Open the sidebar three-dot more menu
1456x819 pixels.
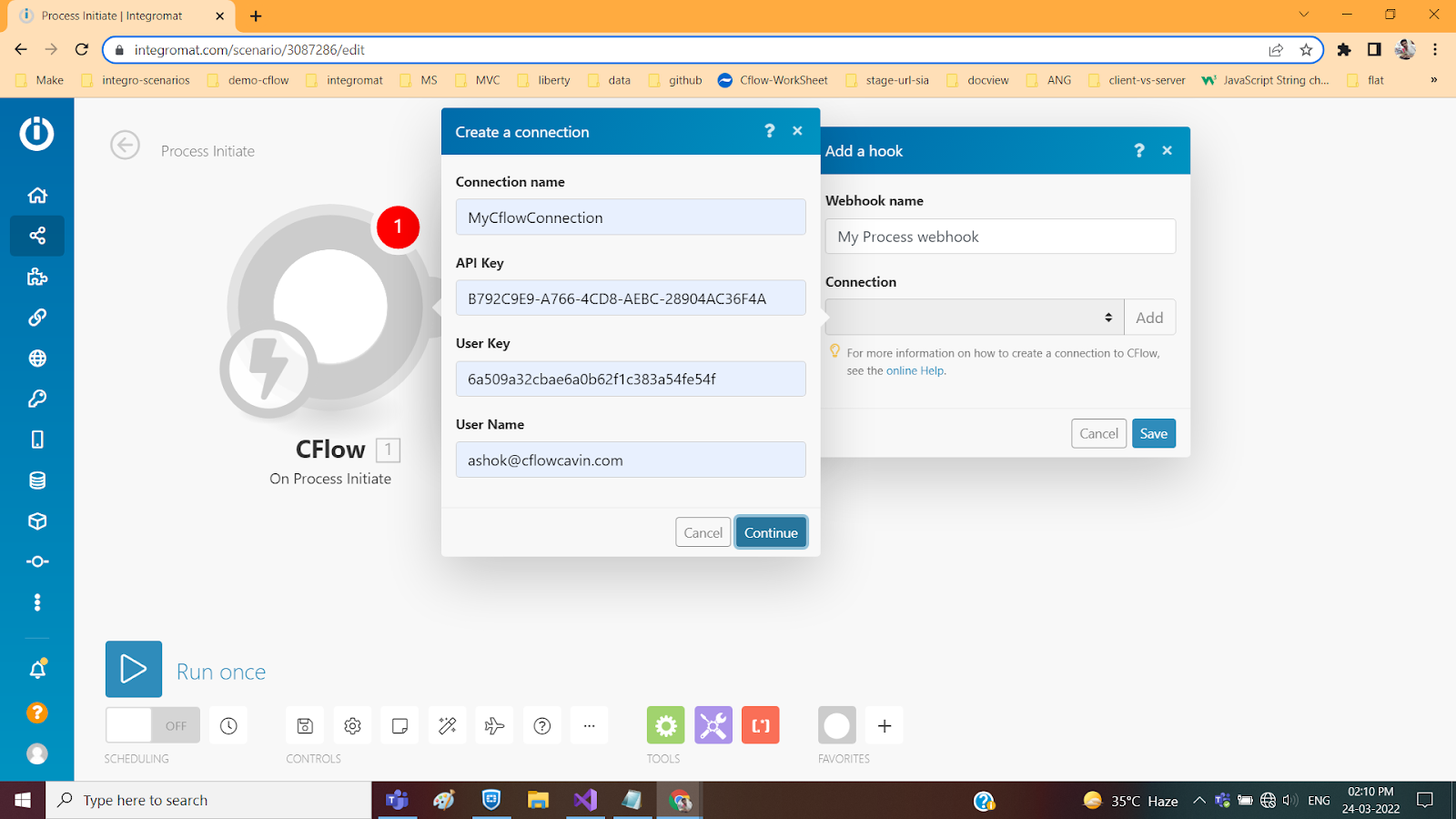37,602
